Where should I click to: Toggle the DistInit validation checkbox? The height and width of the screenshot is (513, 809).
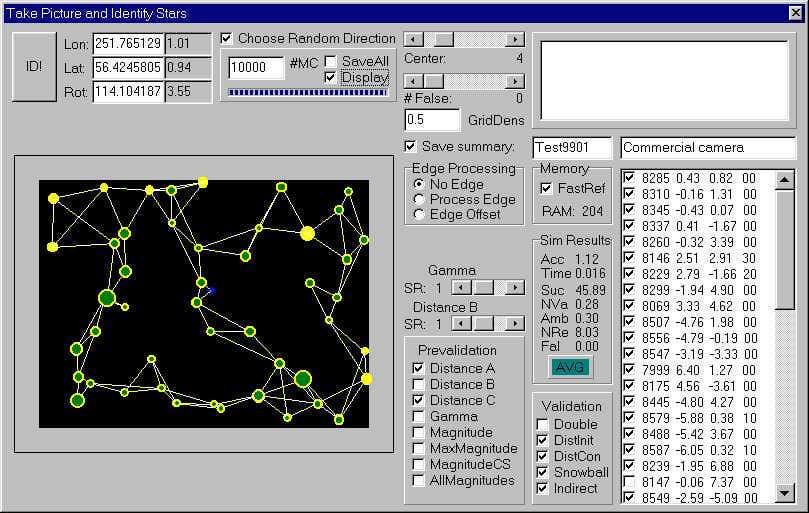click(x=542, y=440)
